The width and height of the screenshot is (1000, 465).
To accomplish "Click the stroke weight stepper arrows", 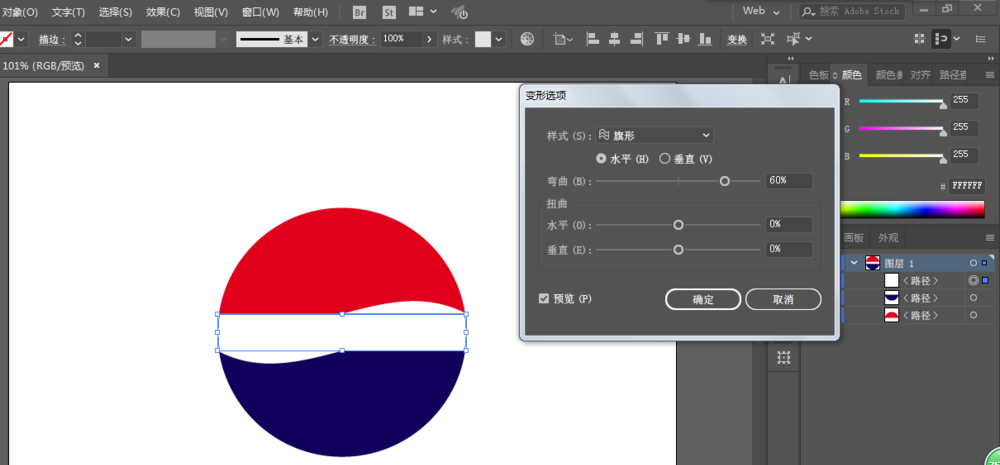I will (78, 40).
